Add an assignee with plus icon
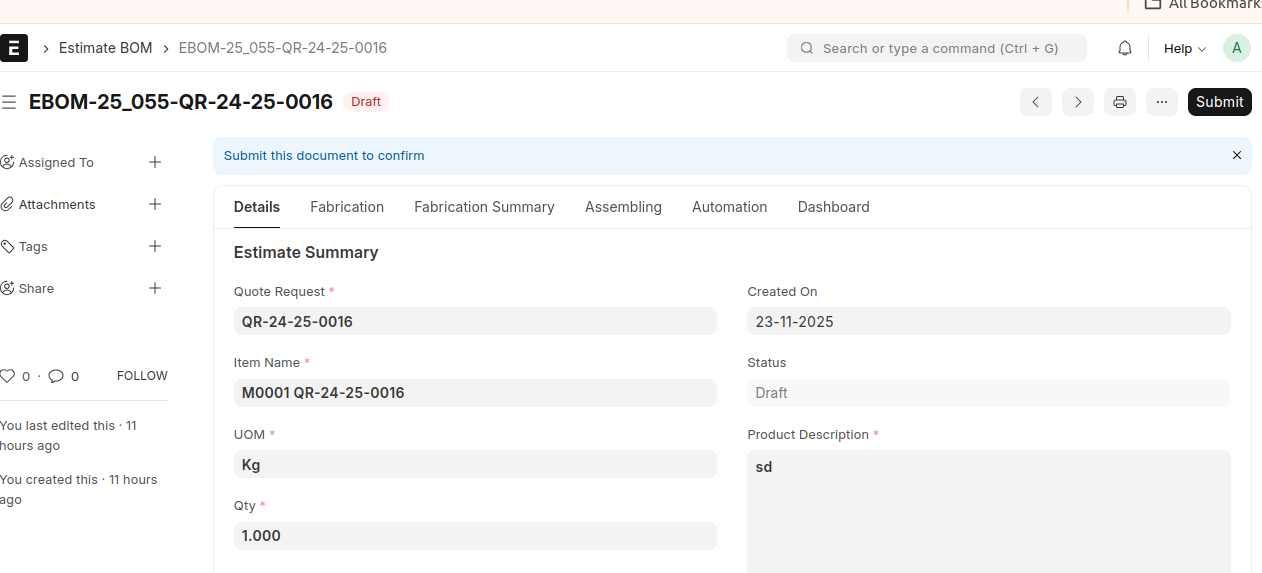Screen dimensions: 1262x573 (155, 162)
